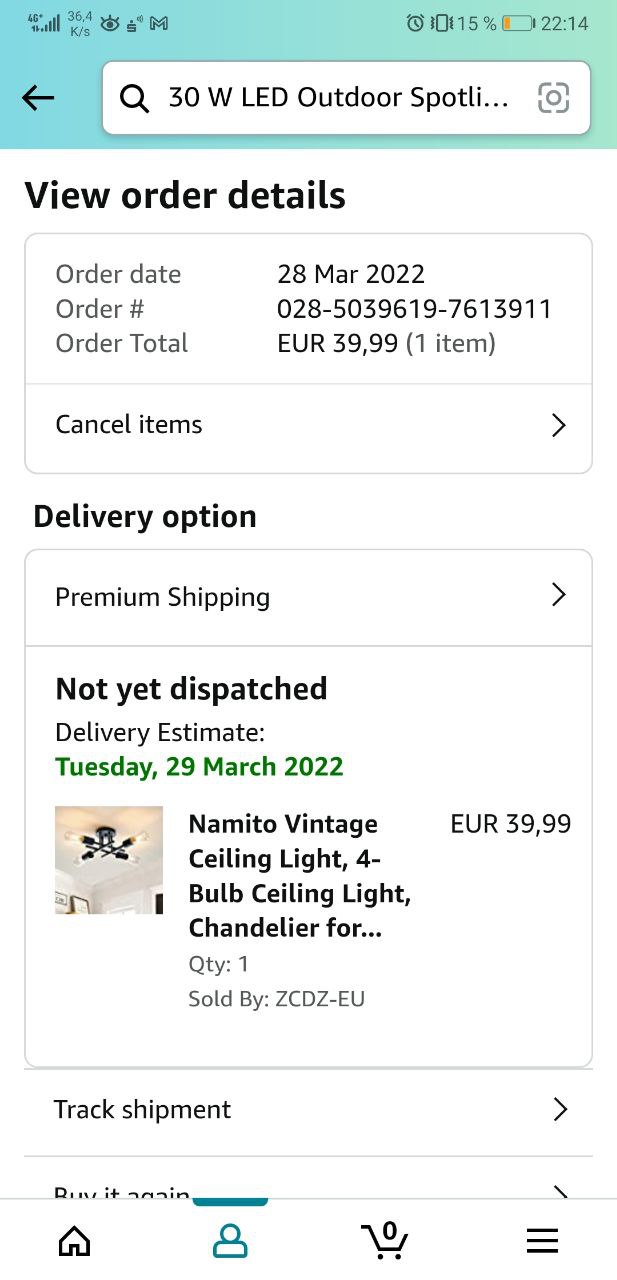
Task: Open Namito Vintage Ceiling Light product link
Action: (299, 876)
